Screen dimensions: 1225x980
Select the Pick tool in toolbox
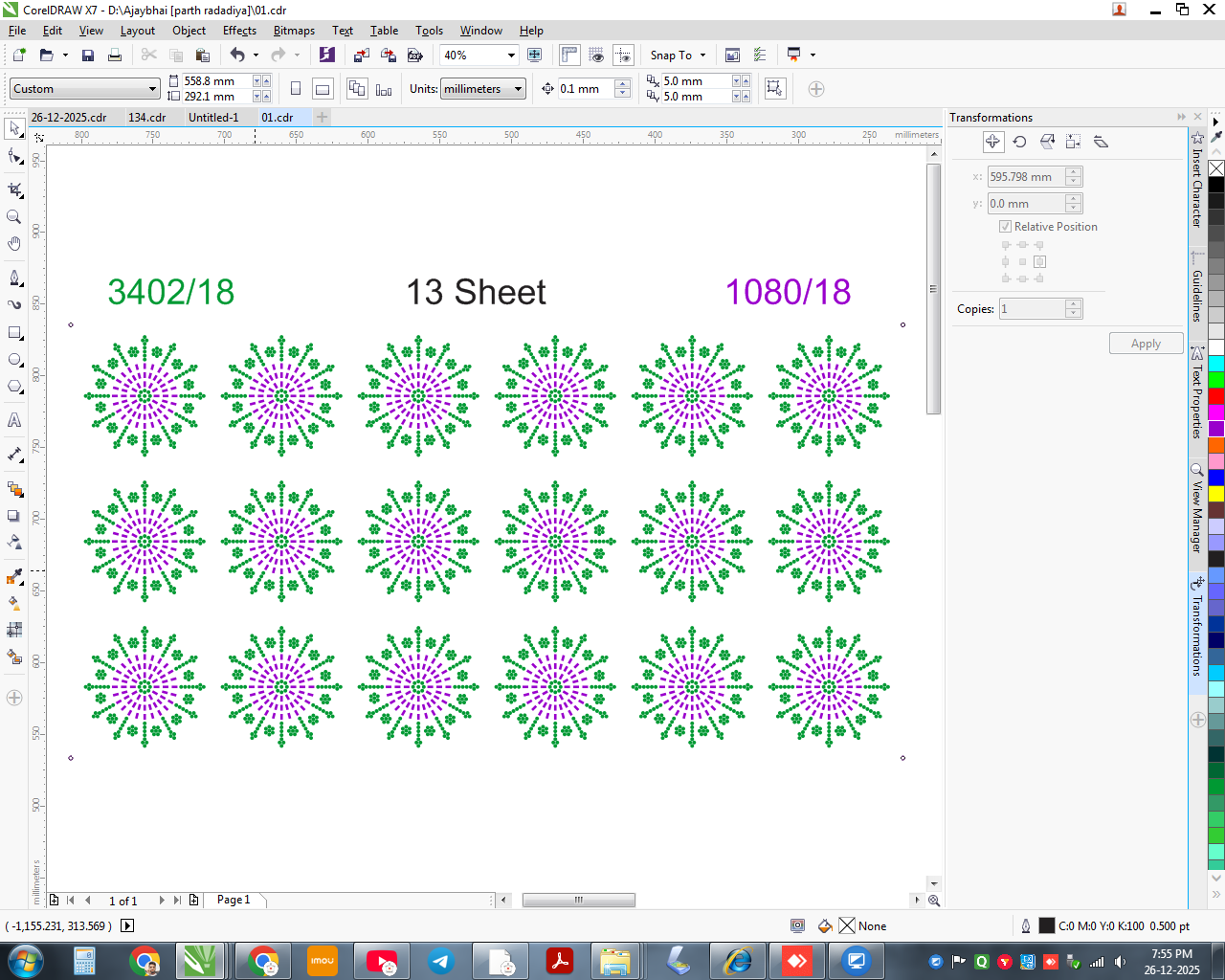point(14,127)
